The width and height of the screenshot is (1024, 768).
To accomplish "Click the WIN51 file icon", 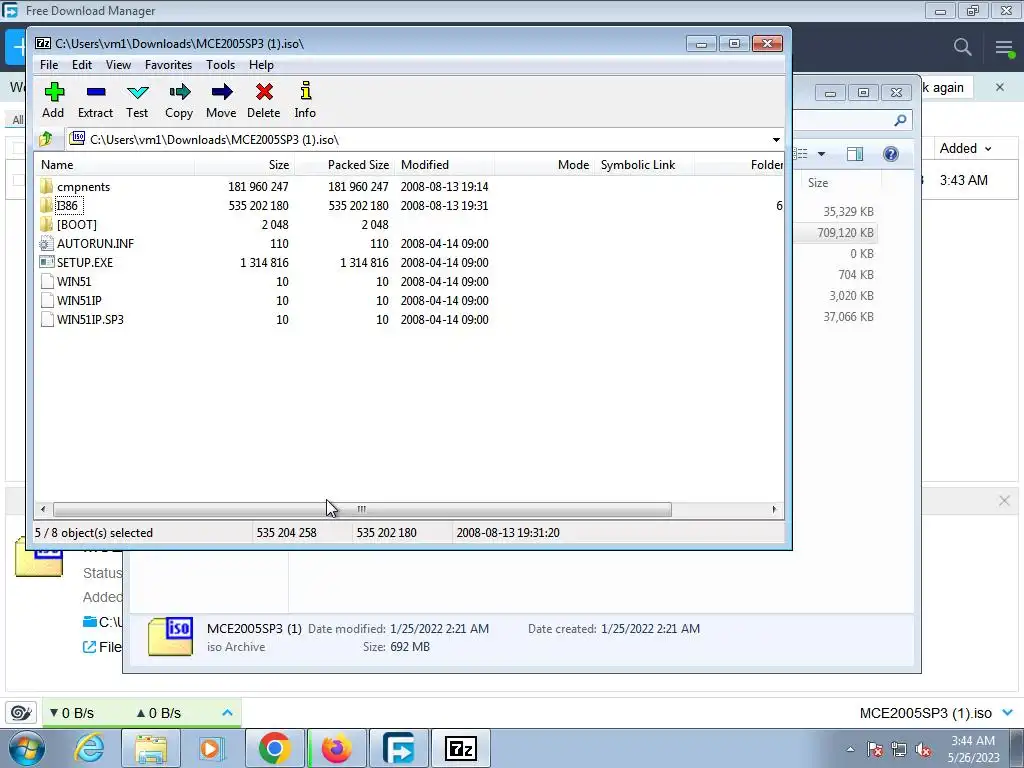I will [x=46, y=281].
